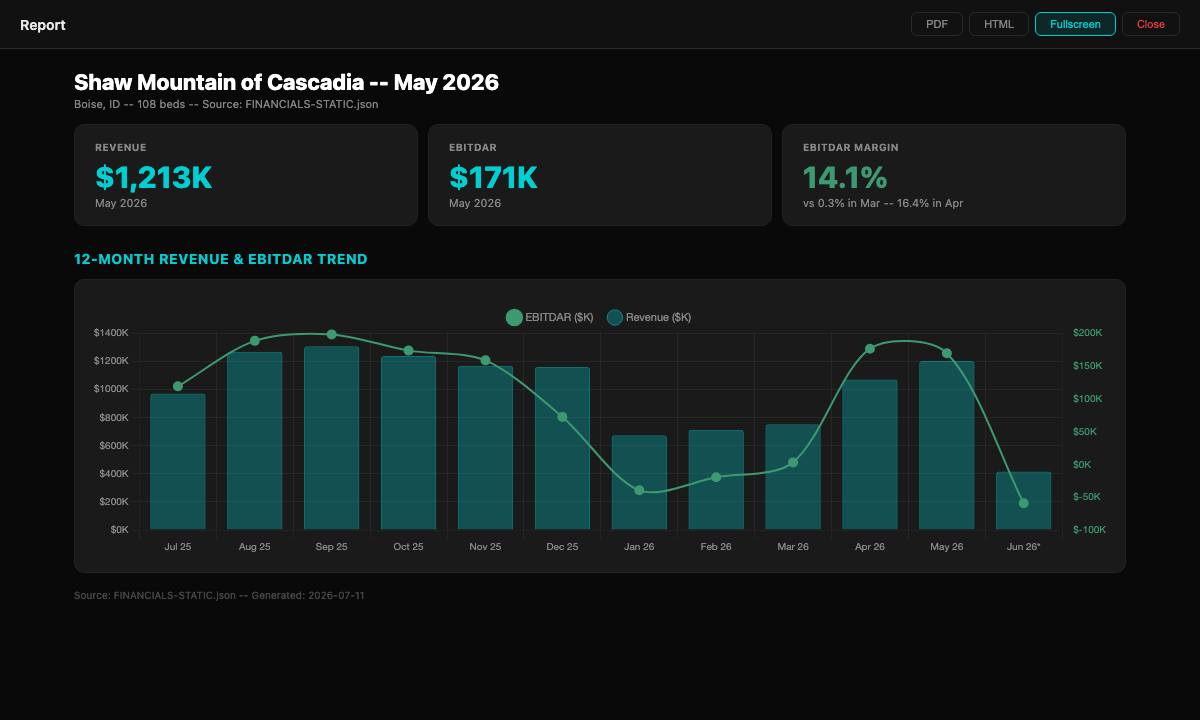
Task: Click the Jan 26 x-axis label
Action: (x=639, y=547)
